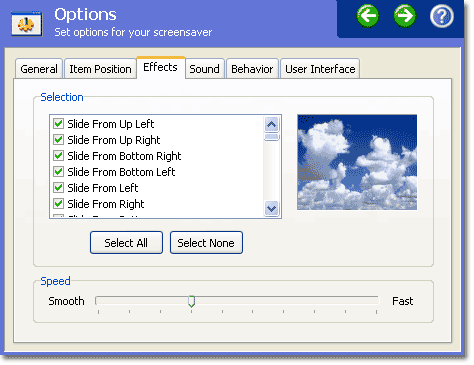The width and height of the screenshot is (474, 365).
Task: Click the Speed slider handle
Action: (191, 301)
